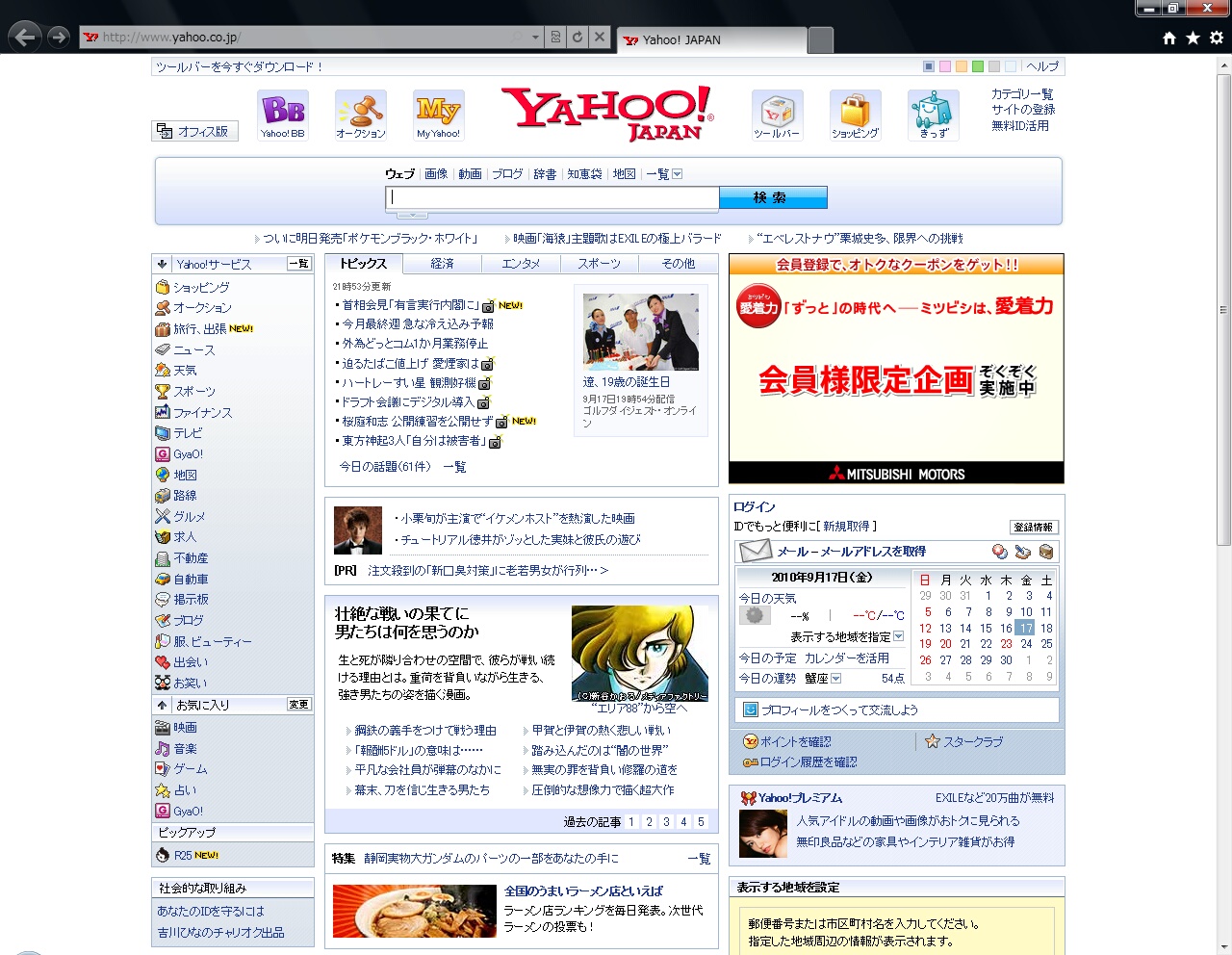
Task: Open the カテゴリ一覧 link
Action: [1022, 94]
